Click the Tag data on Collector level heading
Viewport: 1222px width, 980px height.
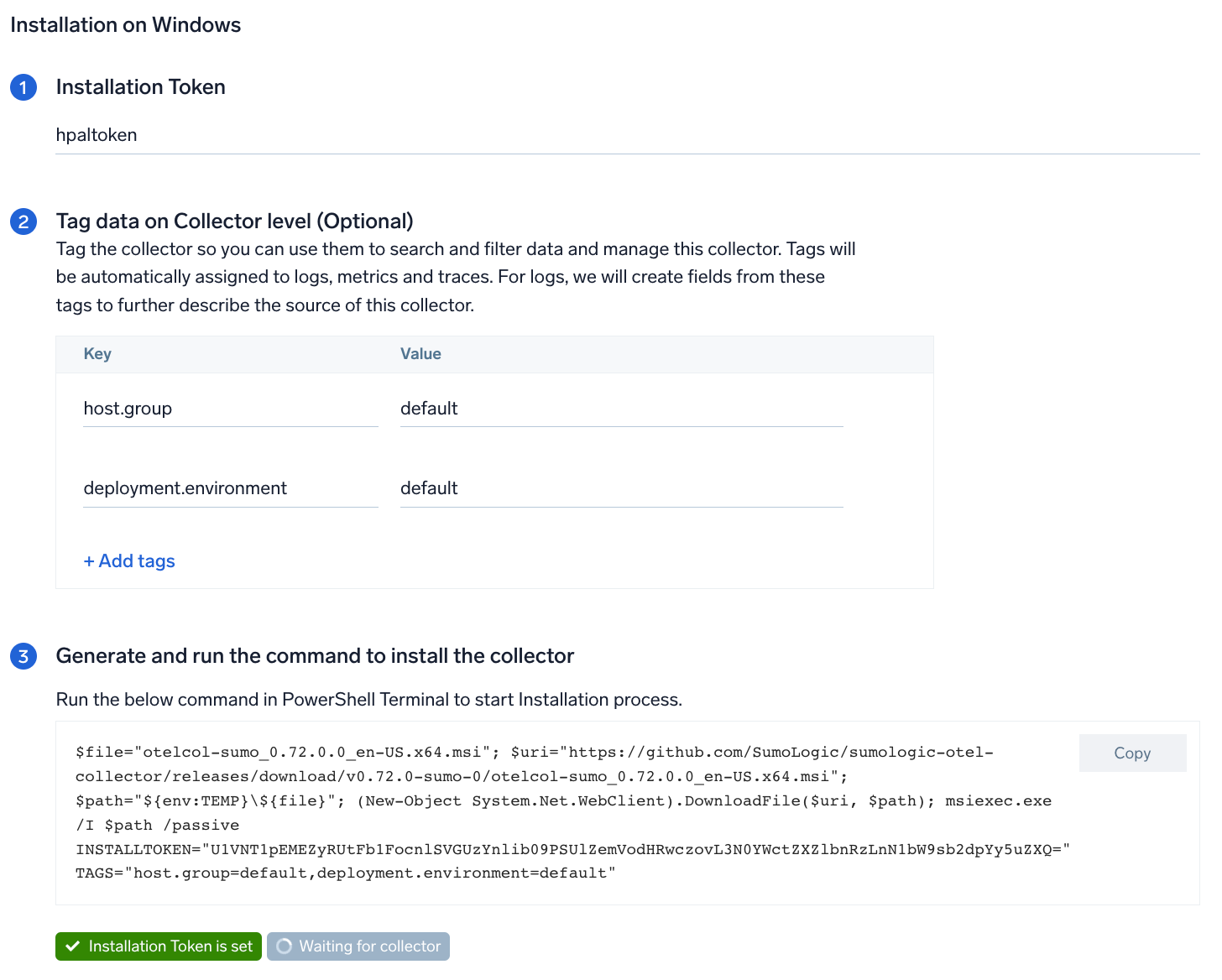[235, 222]
